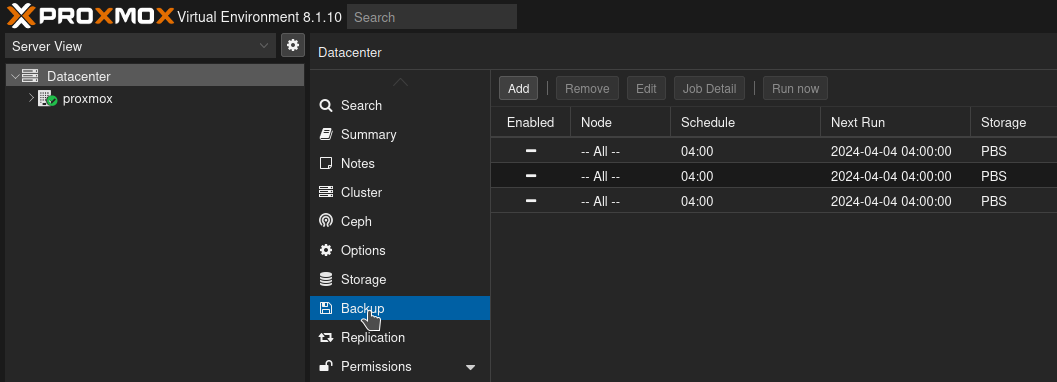This screenshot has height=382, width=1057.
Task: Click schedule '04:00' in second row
Action: tap(697, 177)
